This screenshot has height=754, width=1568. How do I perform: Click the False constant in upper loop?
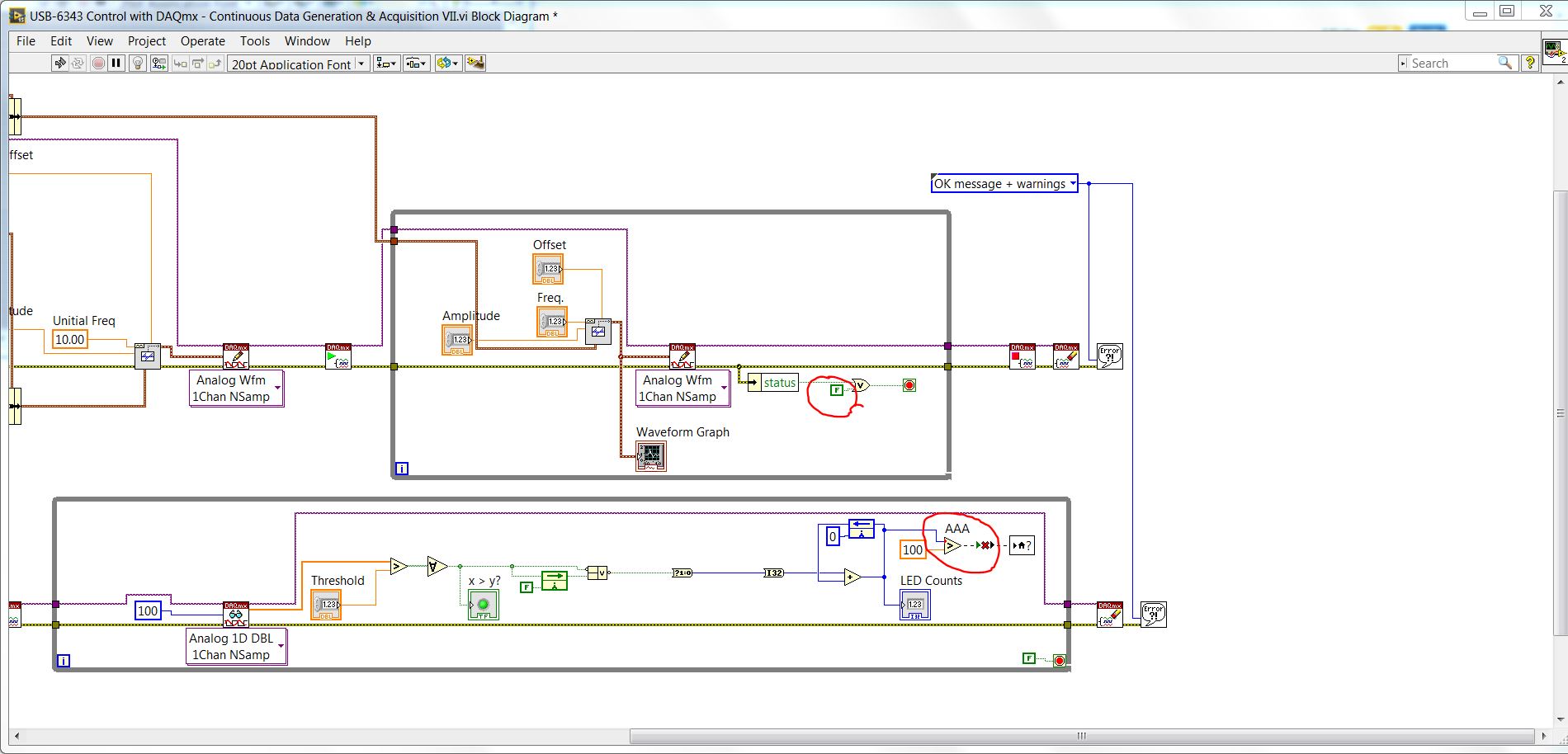(x=836, y=390)
